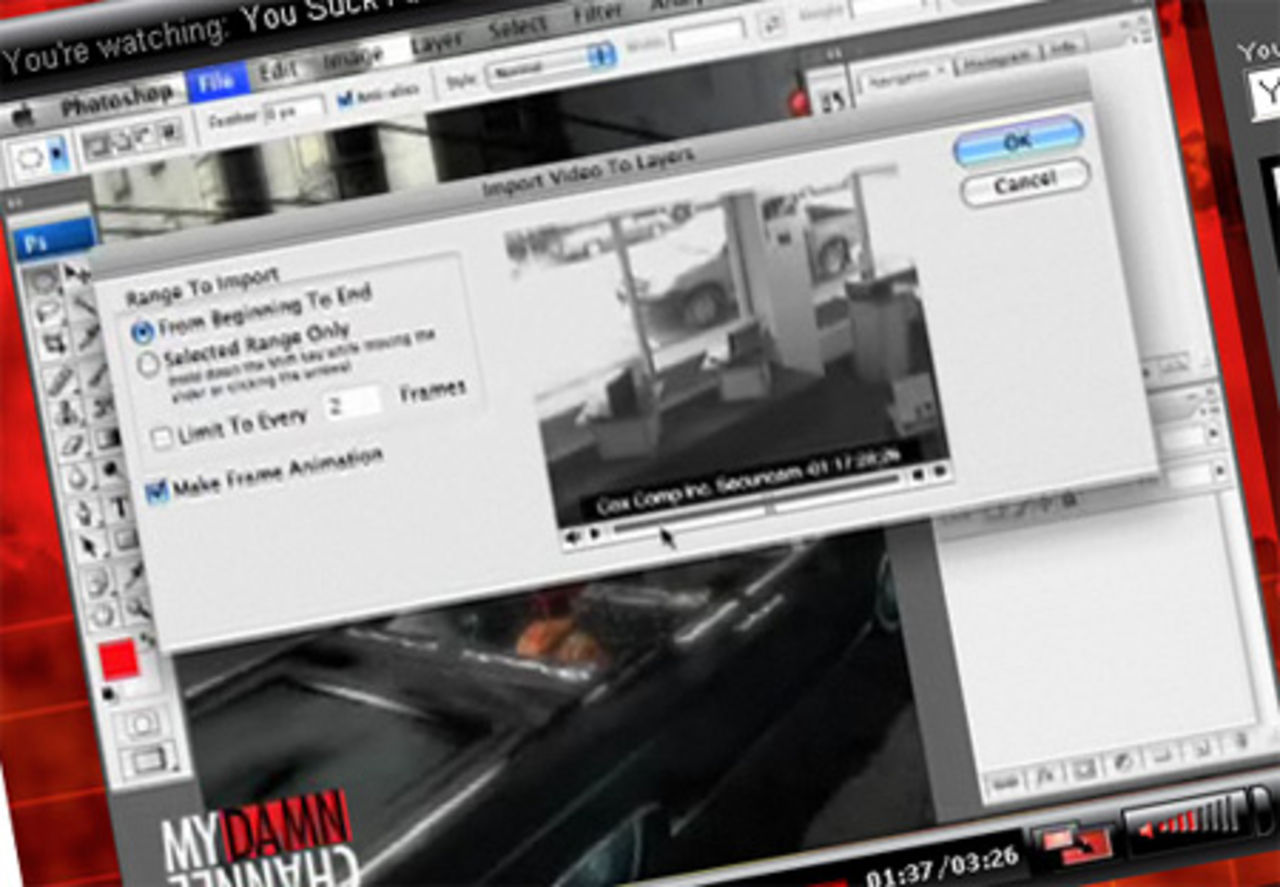This screenshot has height=887, width=1280.
Task: Toggle the Anti-alias checkbox in the options bar
Action: point(347,99)
